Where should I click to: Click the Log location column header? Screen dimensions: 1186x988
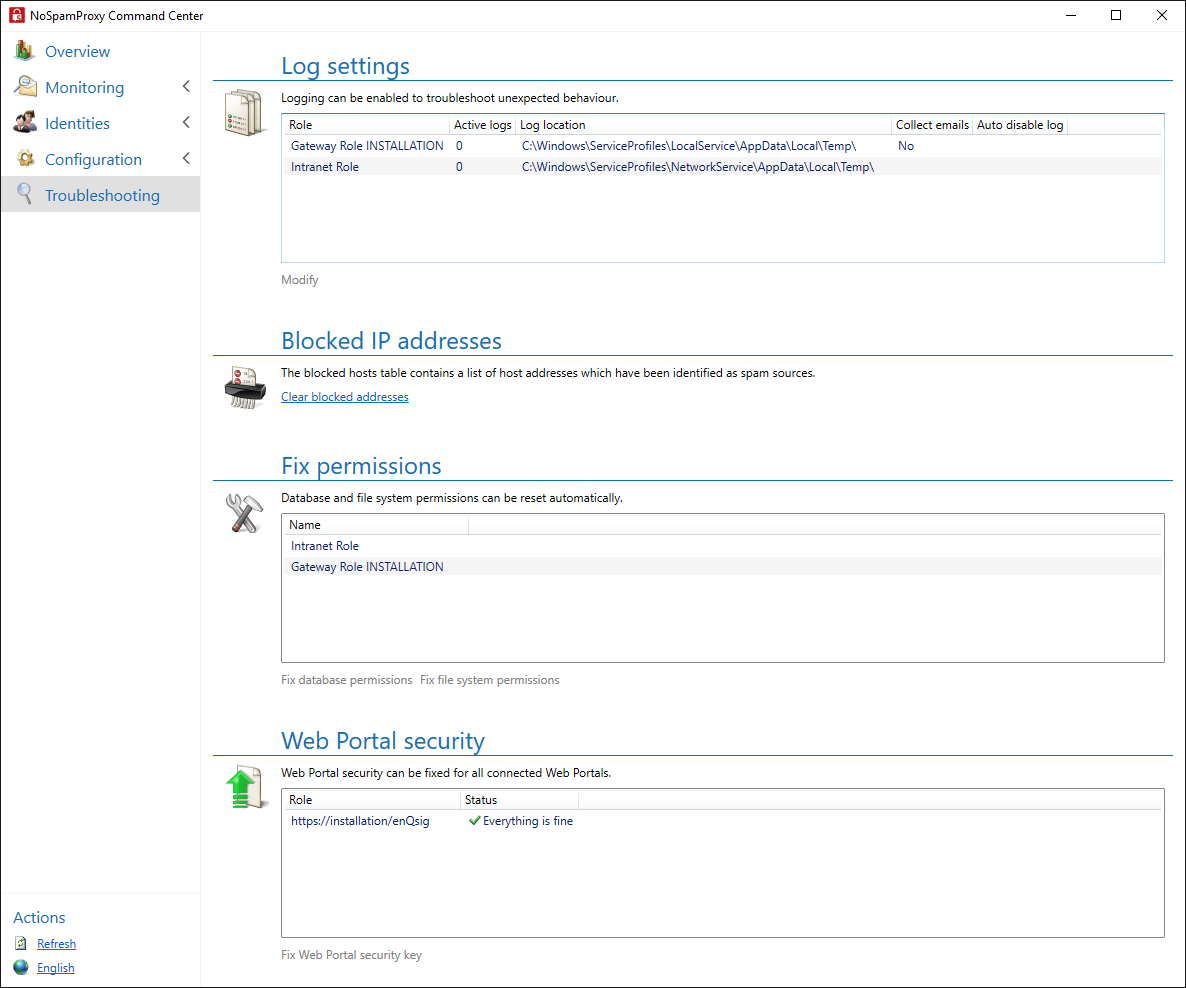703,125
